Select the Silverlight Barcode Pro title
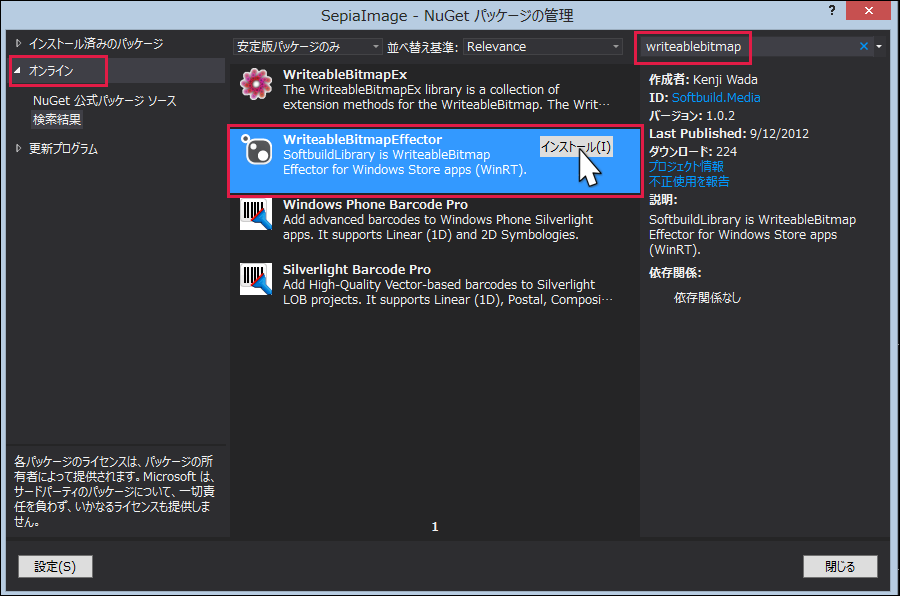The image size is (900, 596). coord(356,269)
